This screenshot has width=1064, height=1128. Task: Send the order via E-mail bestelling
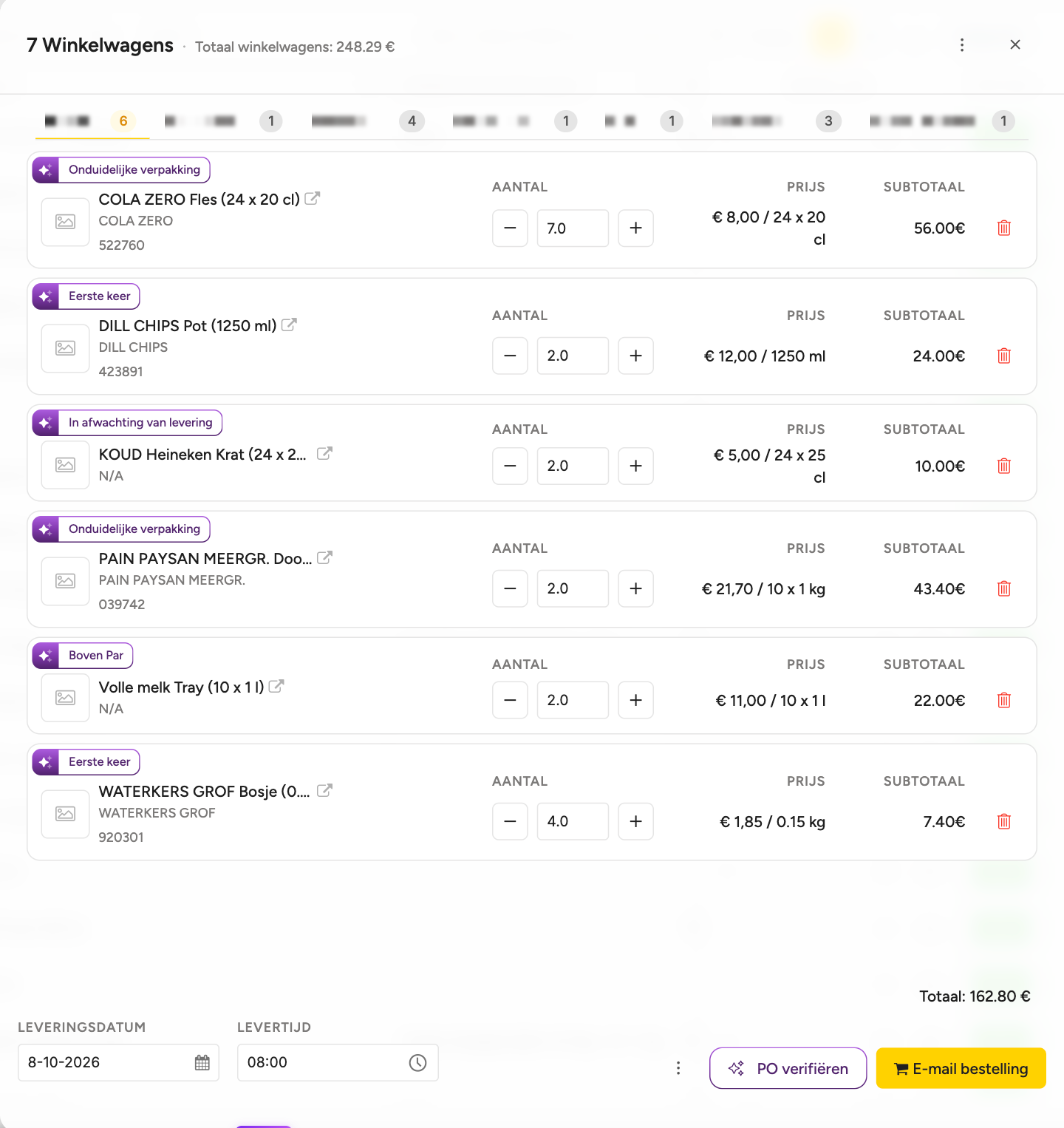click(x=960, y=1068)
